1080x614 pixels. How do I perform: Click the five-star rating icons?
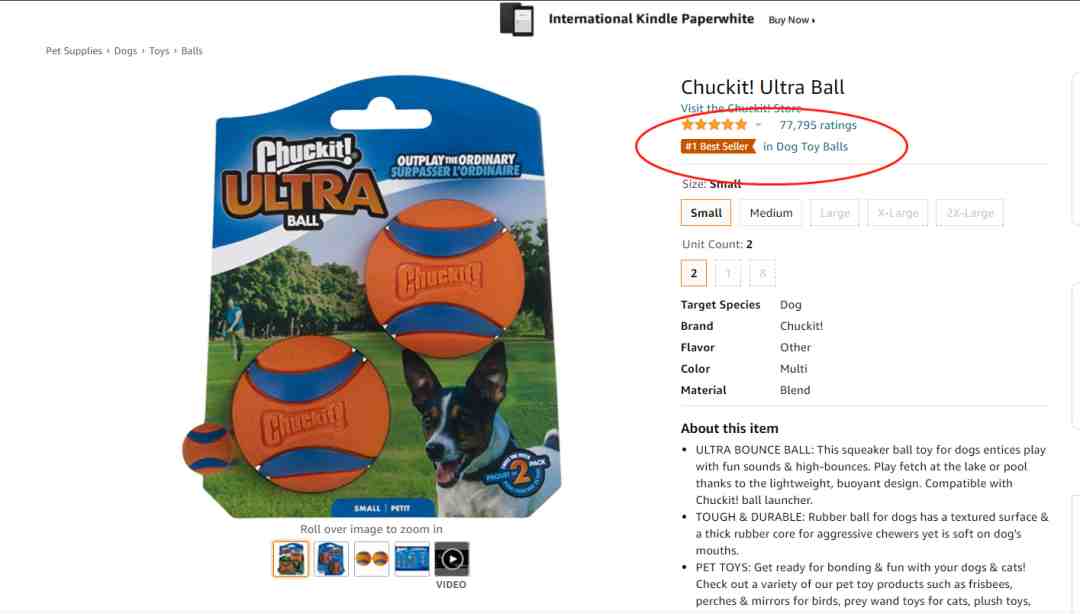click(x=714, y=125)
